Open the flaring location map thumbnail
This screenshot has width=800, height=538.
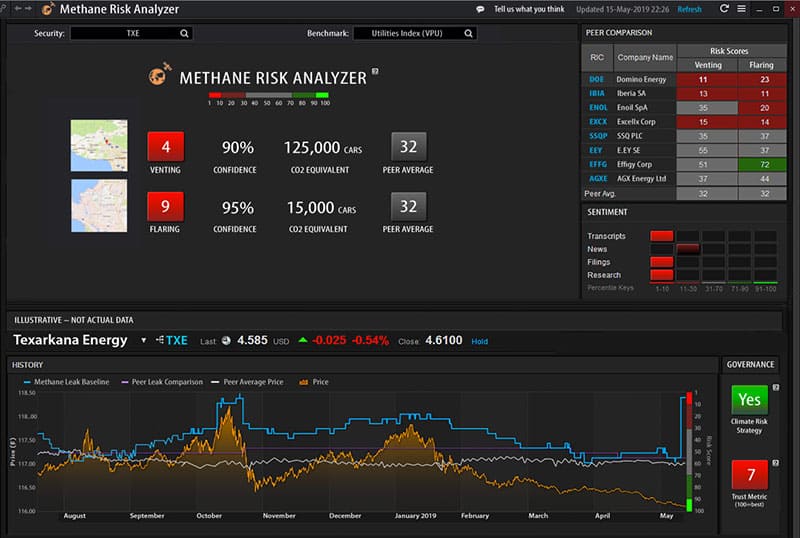pyautogui.click(x=99, y=206)
